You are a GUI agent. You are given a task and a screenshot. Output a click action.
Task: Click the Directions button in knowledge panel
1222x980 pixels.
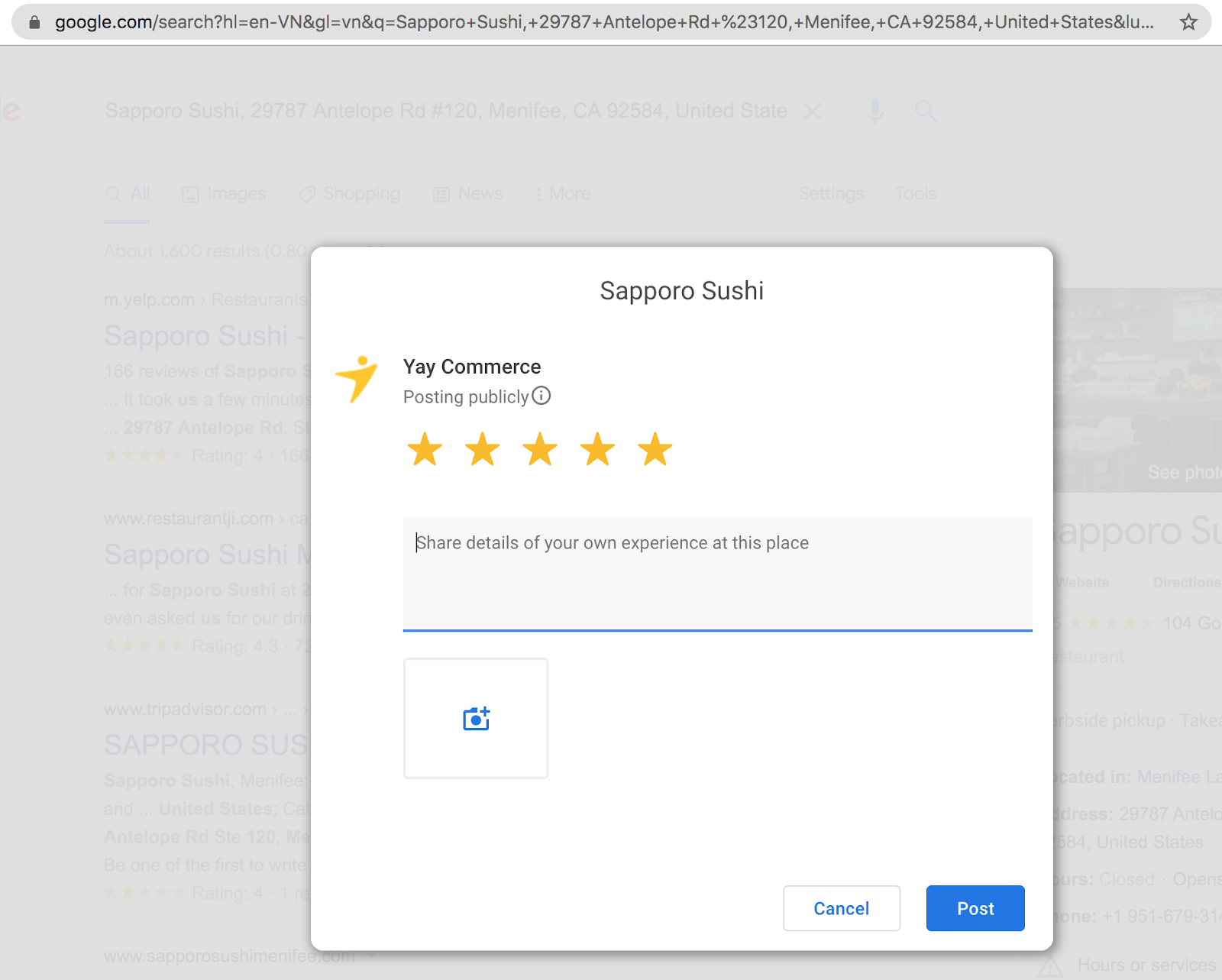pyautogui.click(x=1185, y=582)
